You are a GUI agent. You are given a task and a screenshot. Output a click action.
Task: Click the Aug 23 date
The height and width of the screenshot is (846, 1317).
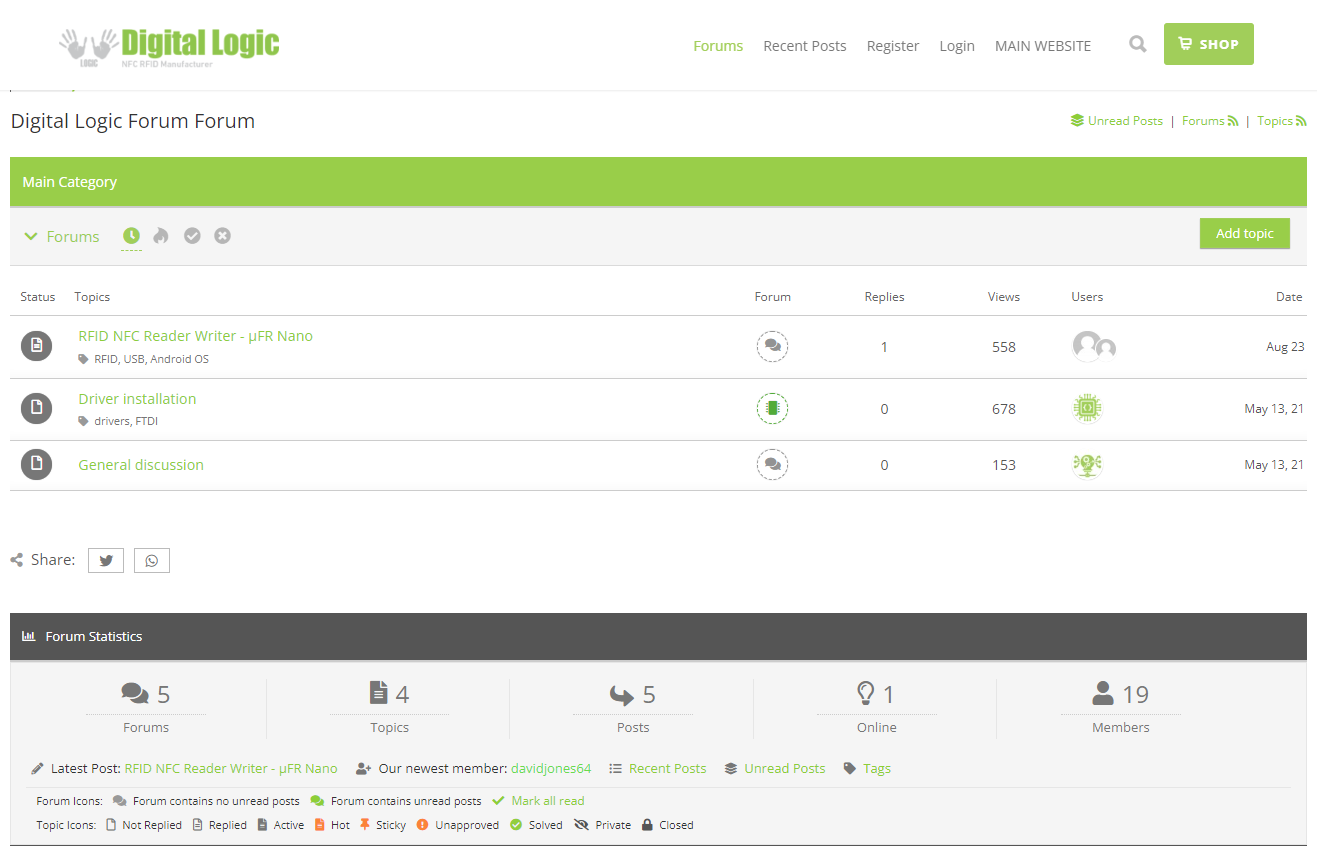click(1285, 347)
